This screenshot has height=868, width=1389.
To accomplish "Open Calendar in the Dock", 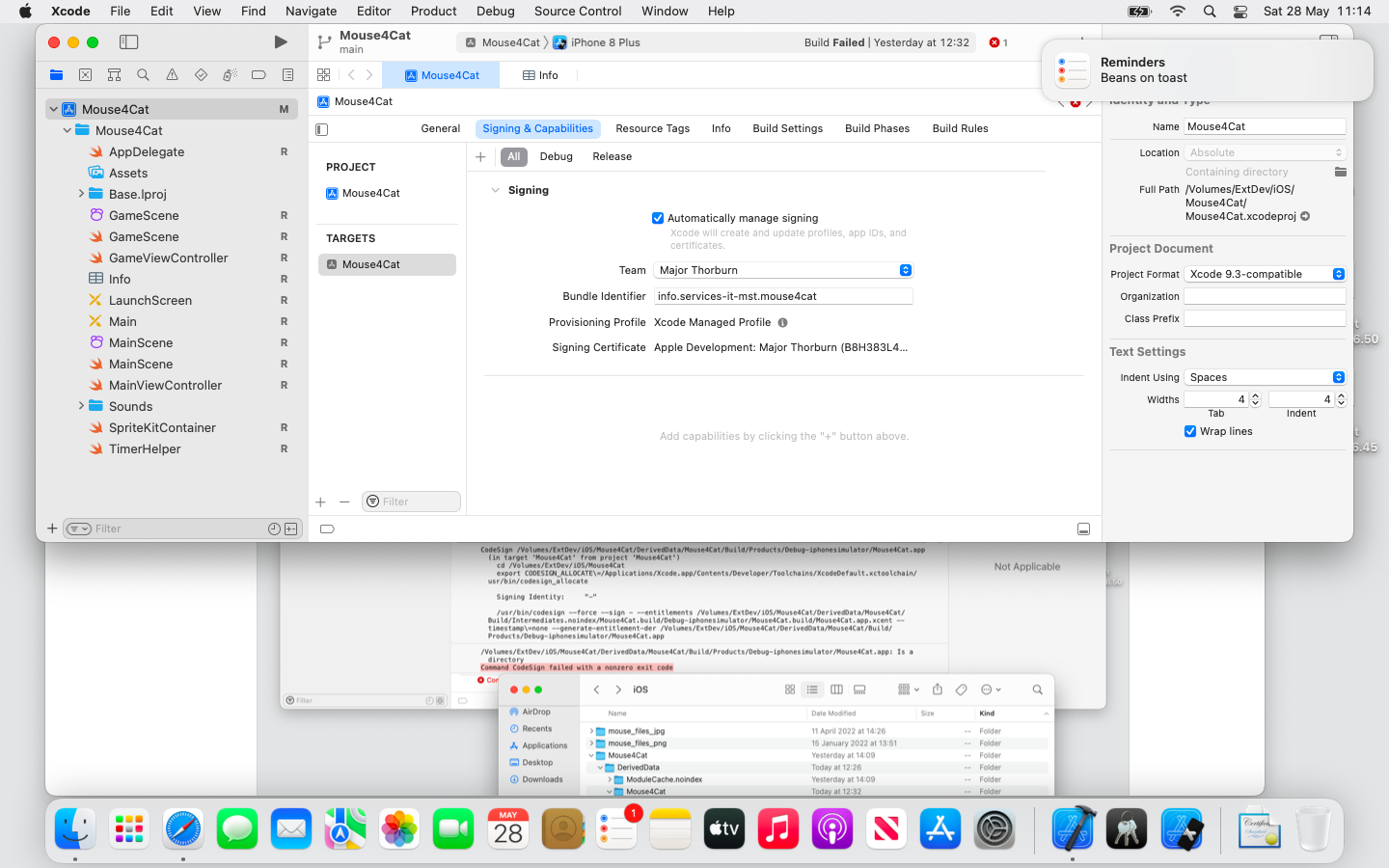I will click(508, 828).
